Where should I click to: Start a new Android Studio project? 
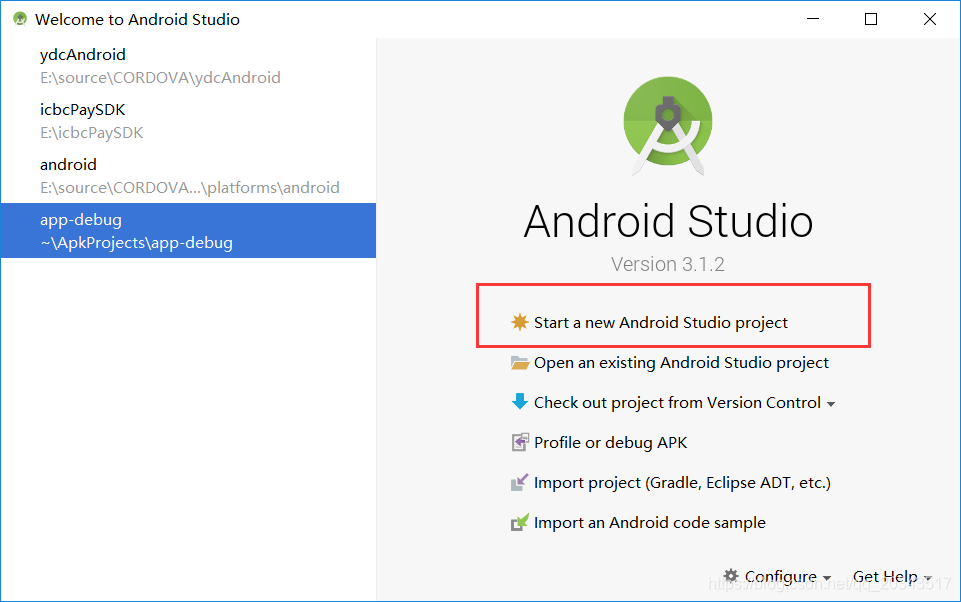[661, 322]
